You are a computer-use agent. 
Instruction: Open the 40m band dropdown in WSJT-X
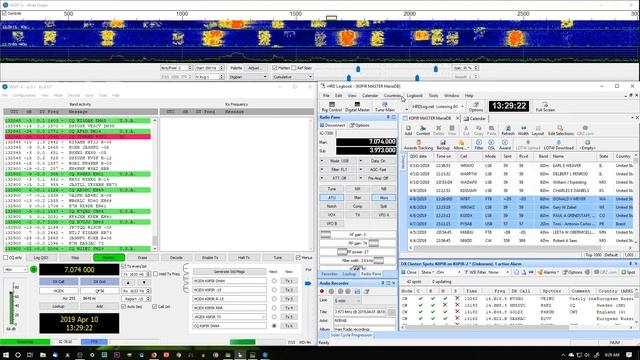click(x=16, y=269)
